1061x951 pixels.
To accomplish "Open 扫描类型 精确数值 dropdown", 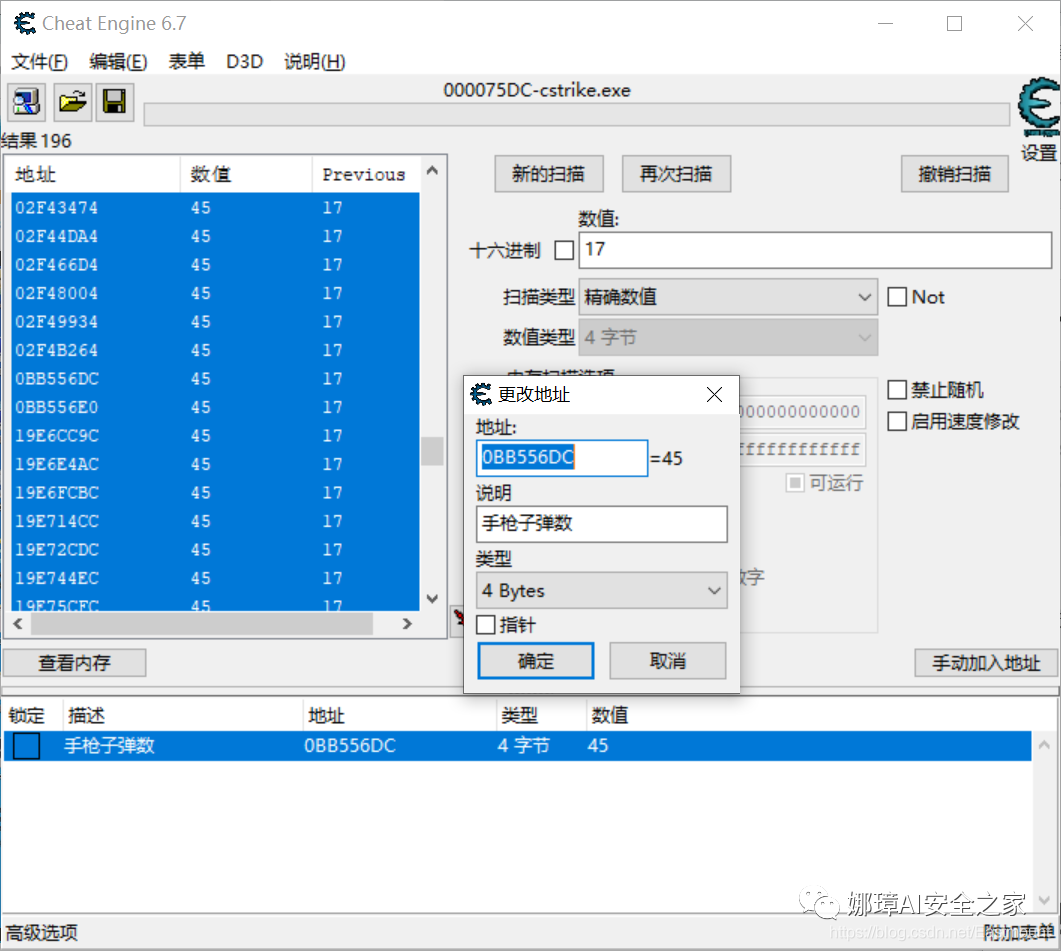I will [x=728, y=297].
